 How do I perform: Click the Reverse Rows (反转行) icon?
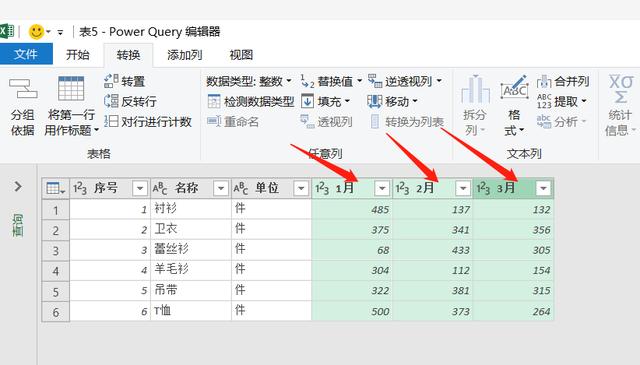click(x=111, y=101)
